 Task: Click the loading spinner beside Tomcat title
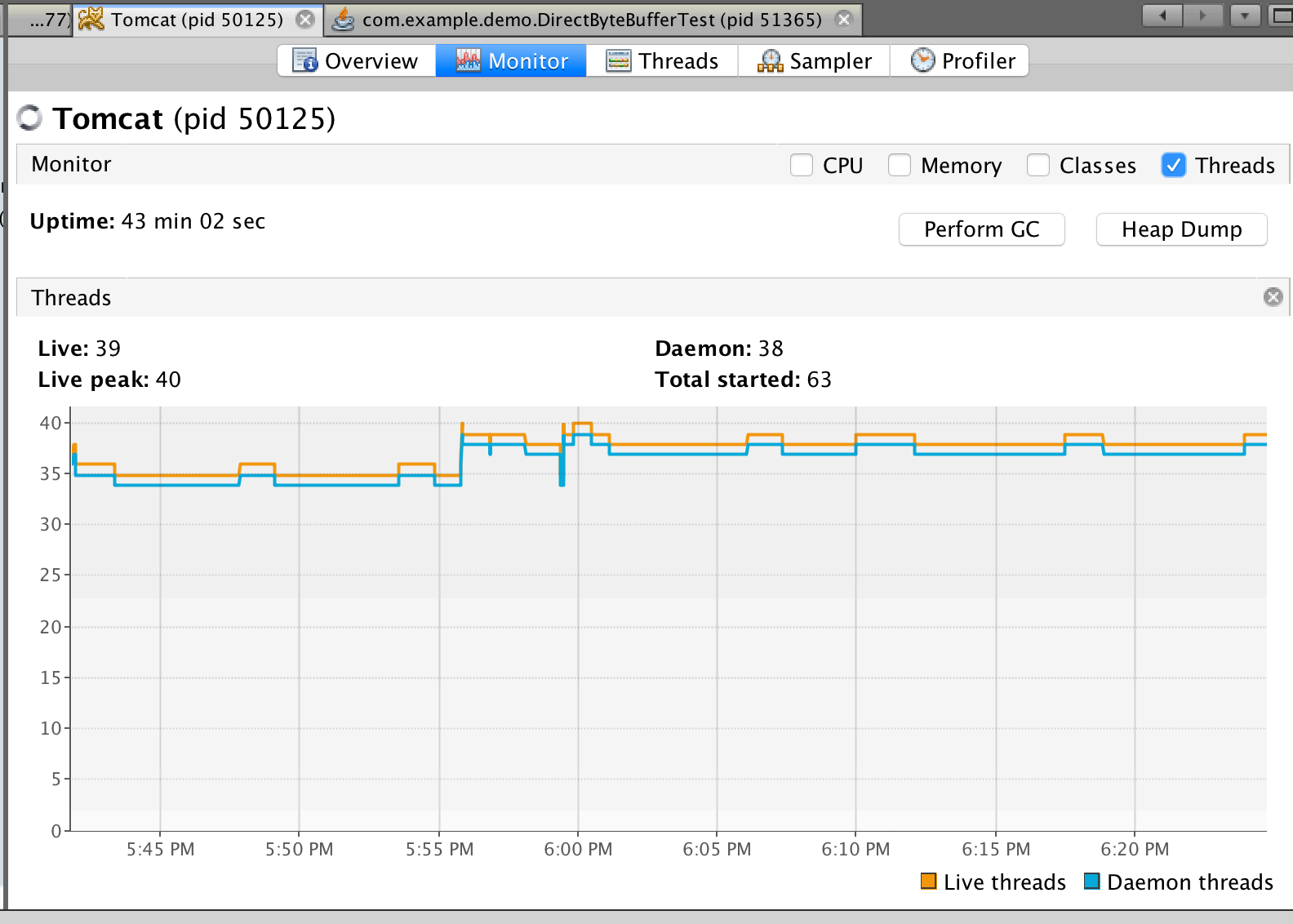[x=29, y=118]
